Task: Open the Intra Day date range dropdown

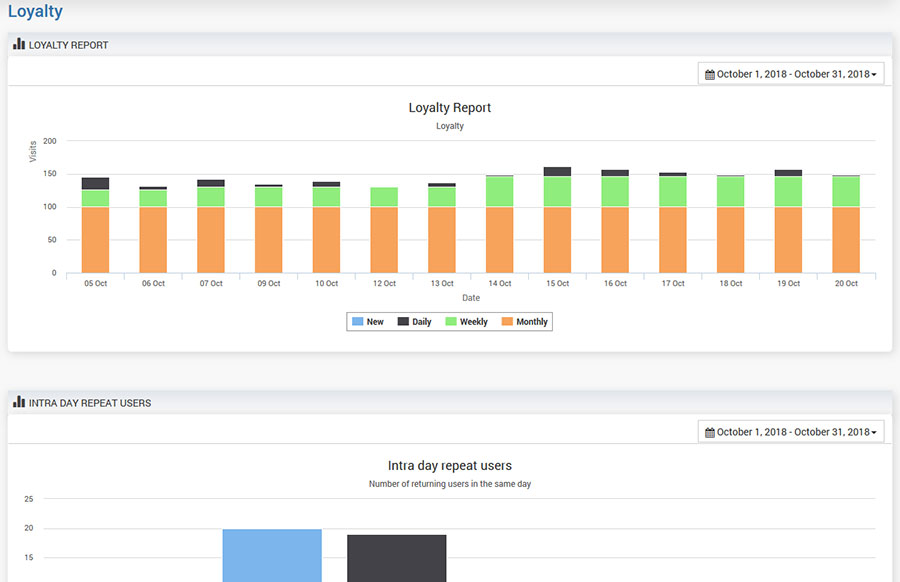Action: click(791, 432)
